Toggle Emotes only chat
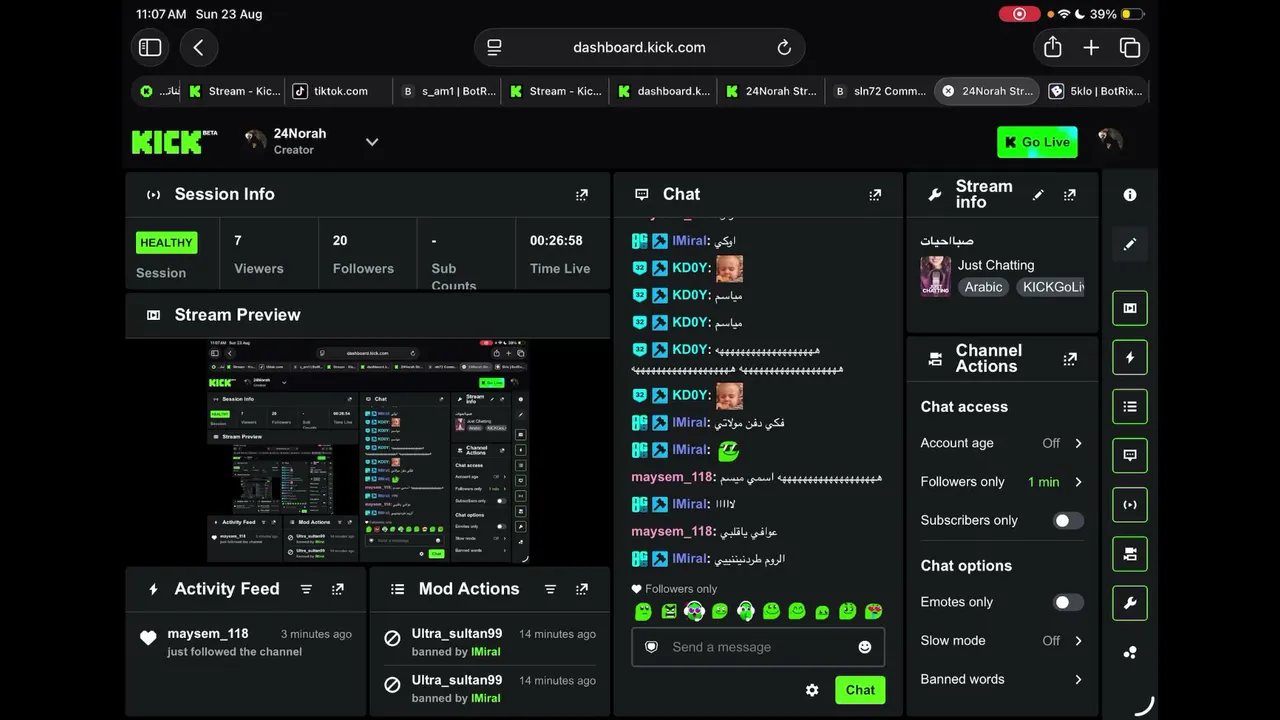Viewport: 1280px width, 720px height. click(x=1068, y=603)
